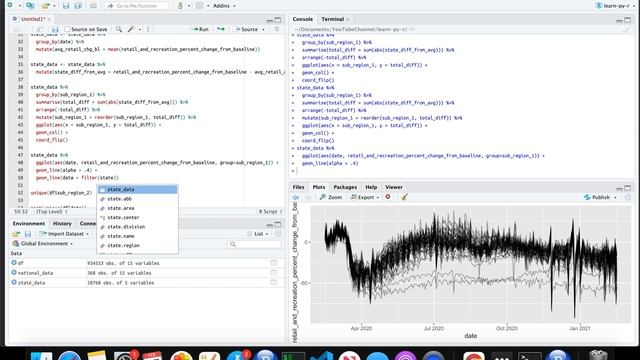Click the save icon in the source editor toolbar
The height and width of the screenshot is (360, 640).
[x=55, y=29]
